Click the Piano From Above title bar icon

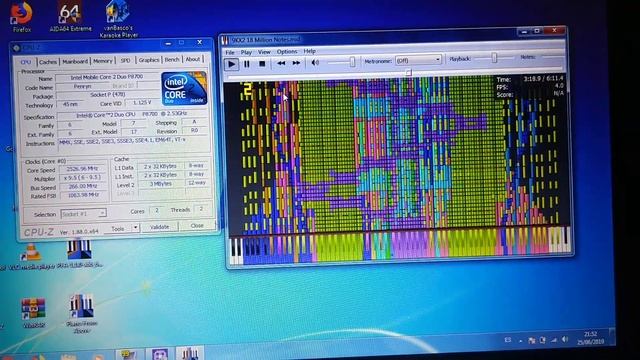point(224,40)
